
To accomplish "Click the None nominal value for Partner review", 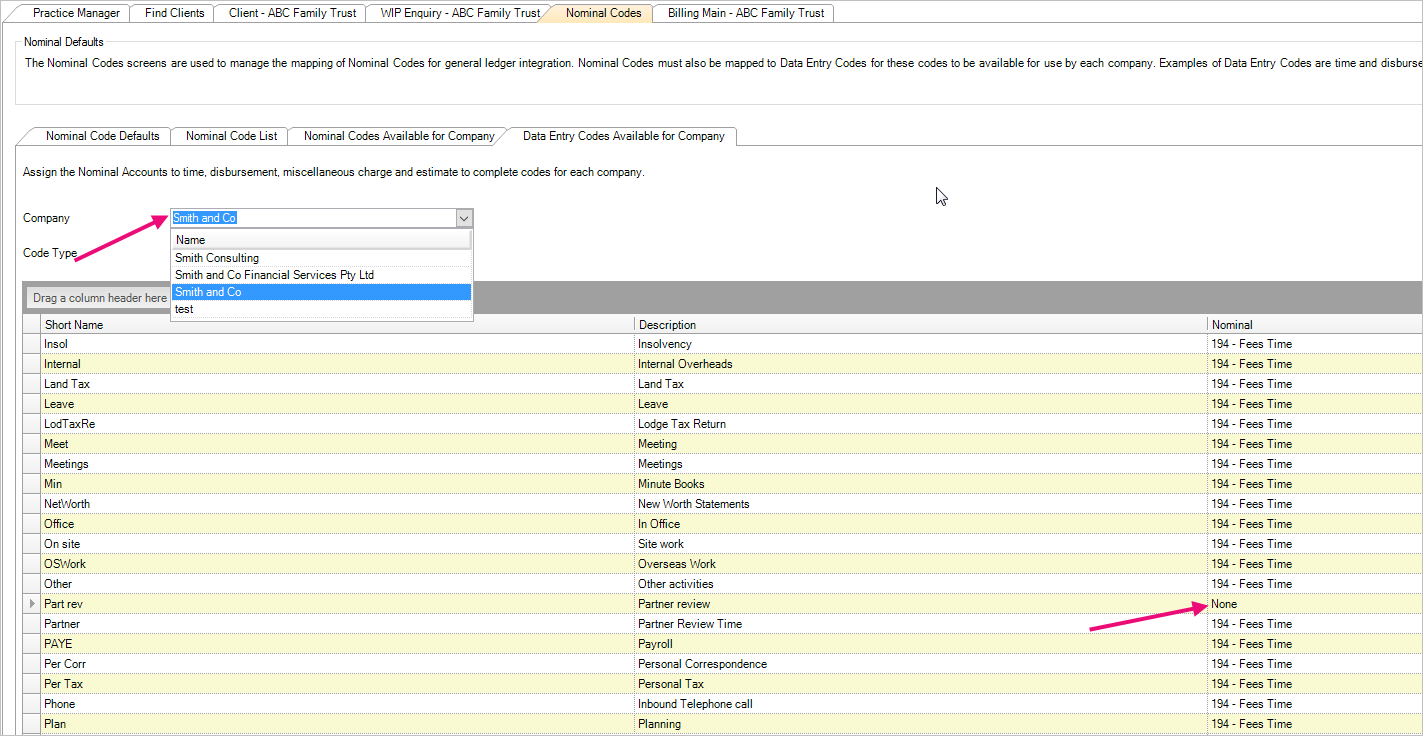I will coord(1223,603).
